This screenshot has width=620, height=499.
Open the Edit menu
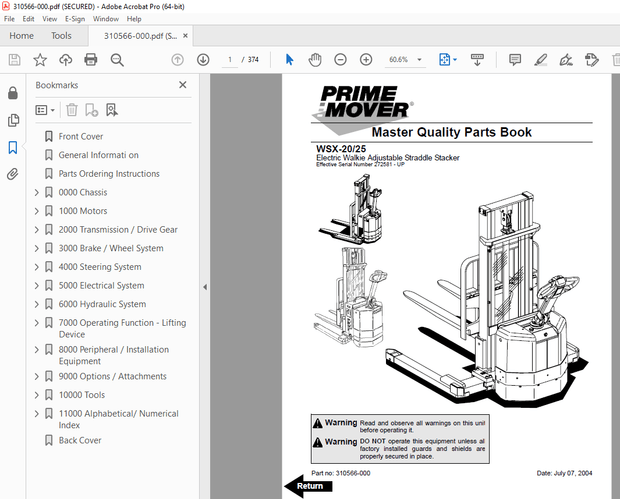point(28,19)
